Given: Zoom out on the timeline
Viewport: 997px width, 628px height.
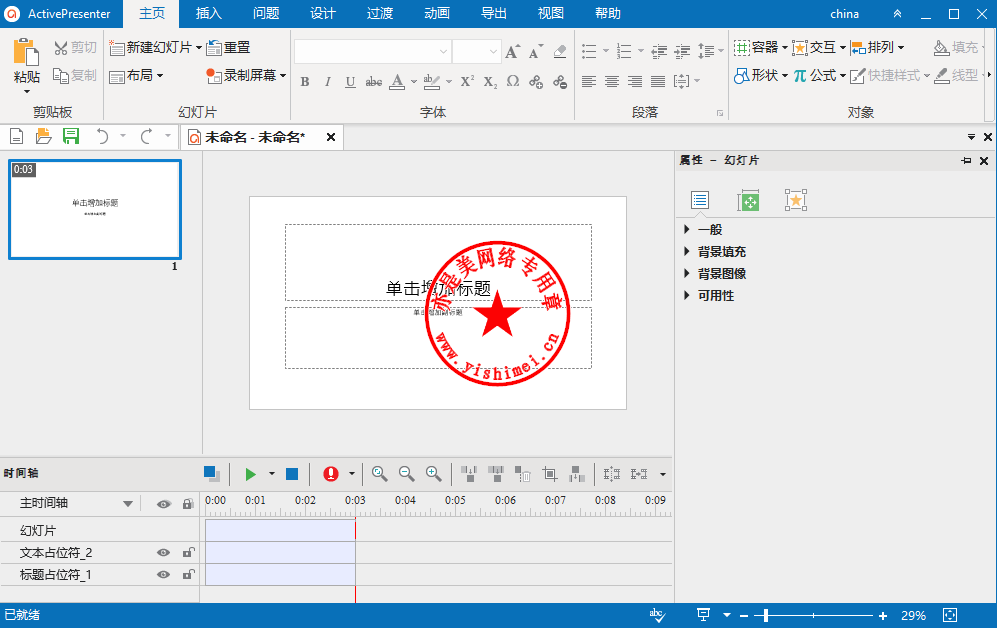Looking at the screenshot, I should 406,474.
